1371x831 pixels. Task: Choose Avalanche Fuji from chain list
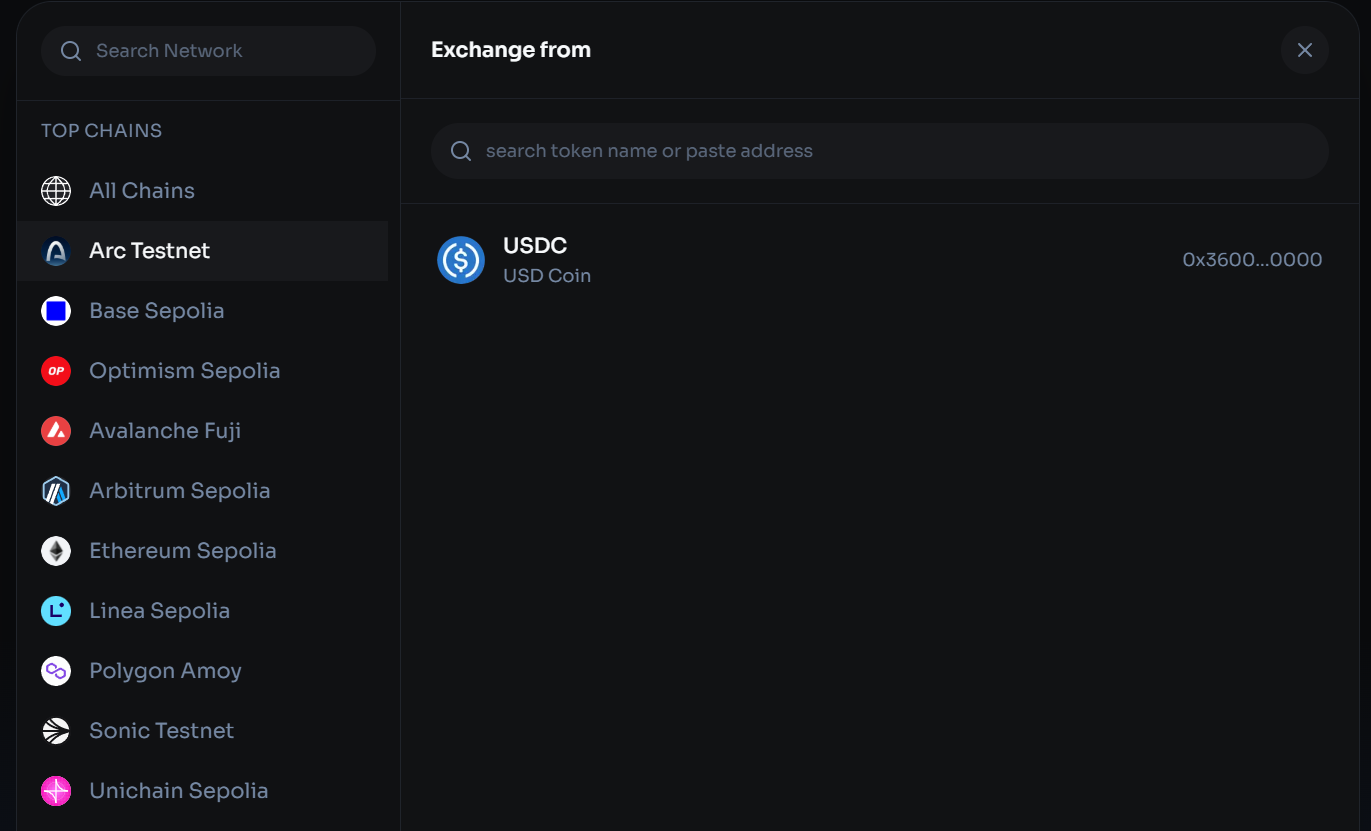click(202, 431)
